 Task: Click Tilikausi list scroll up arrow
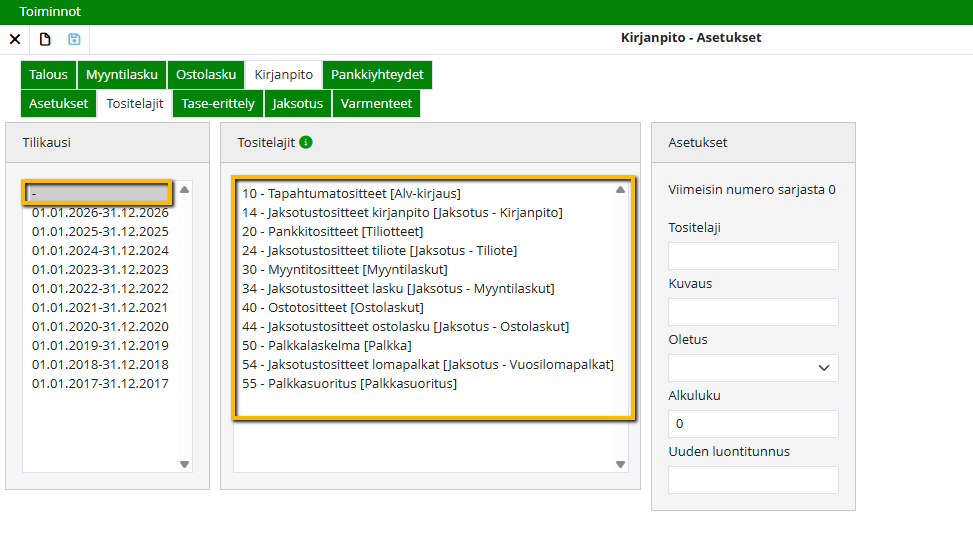(184, 189)
